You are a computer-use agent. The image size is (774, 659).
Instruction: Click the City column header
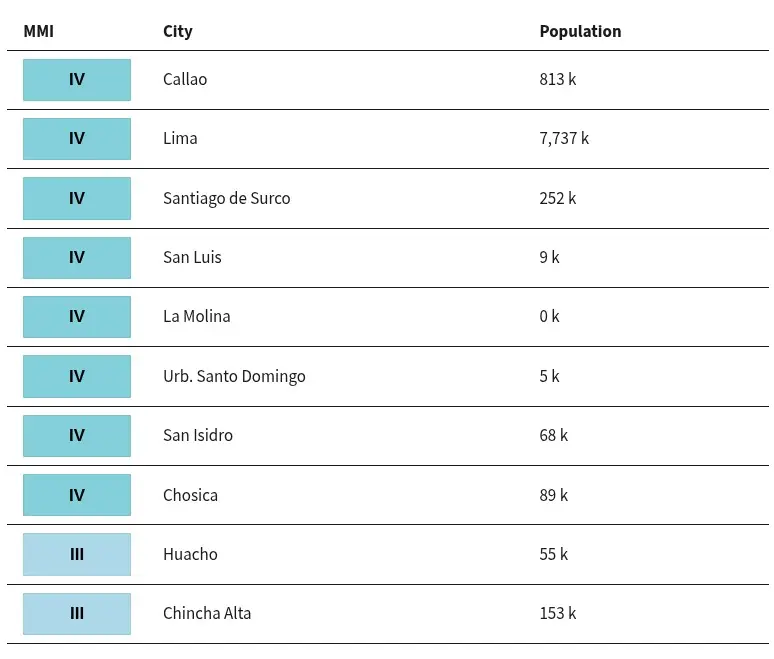[x=178, y=31]
